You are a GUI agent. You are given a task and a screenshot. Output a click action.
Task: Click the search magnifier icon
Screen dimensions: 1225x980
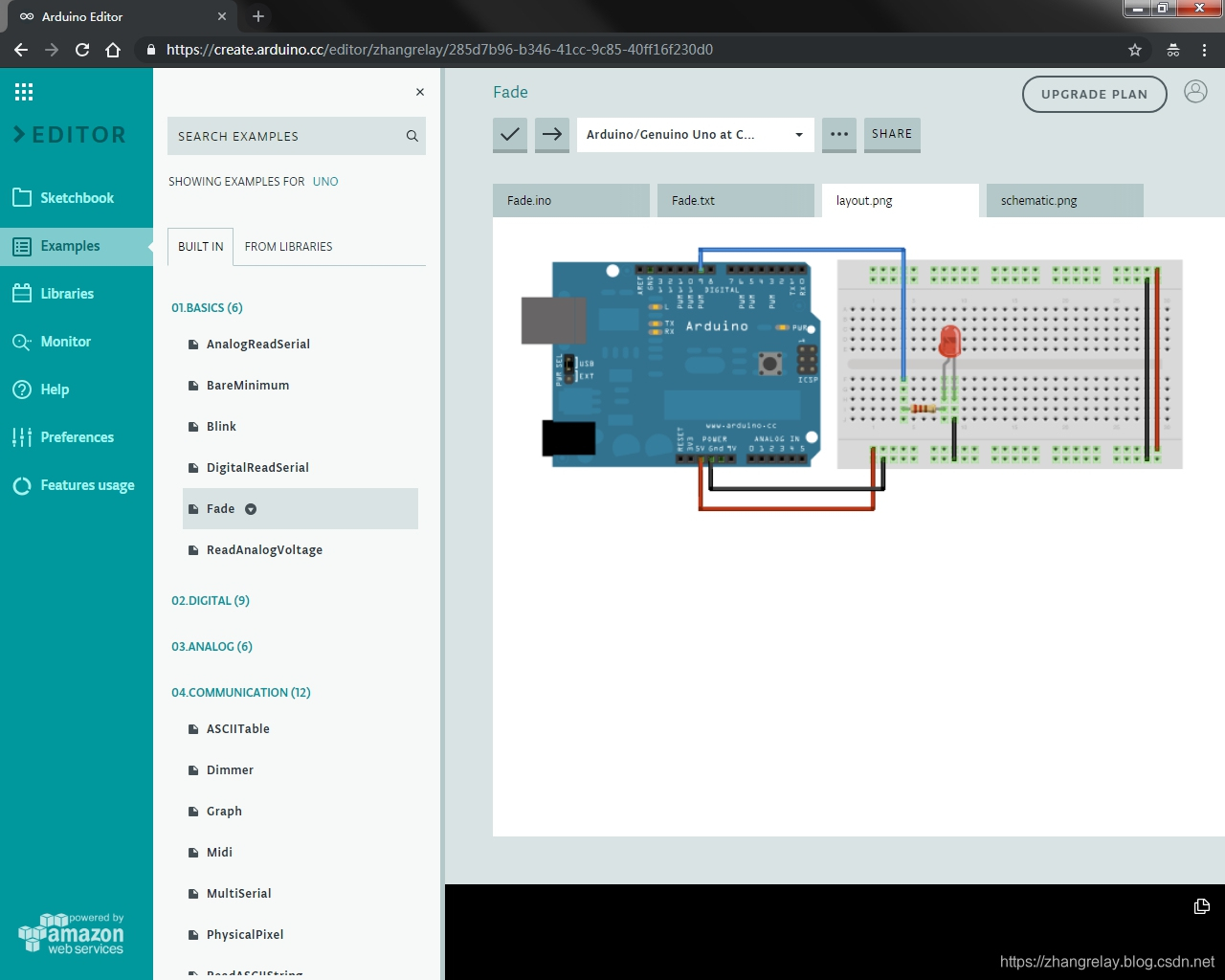pos(412,136)
